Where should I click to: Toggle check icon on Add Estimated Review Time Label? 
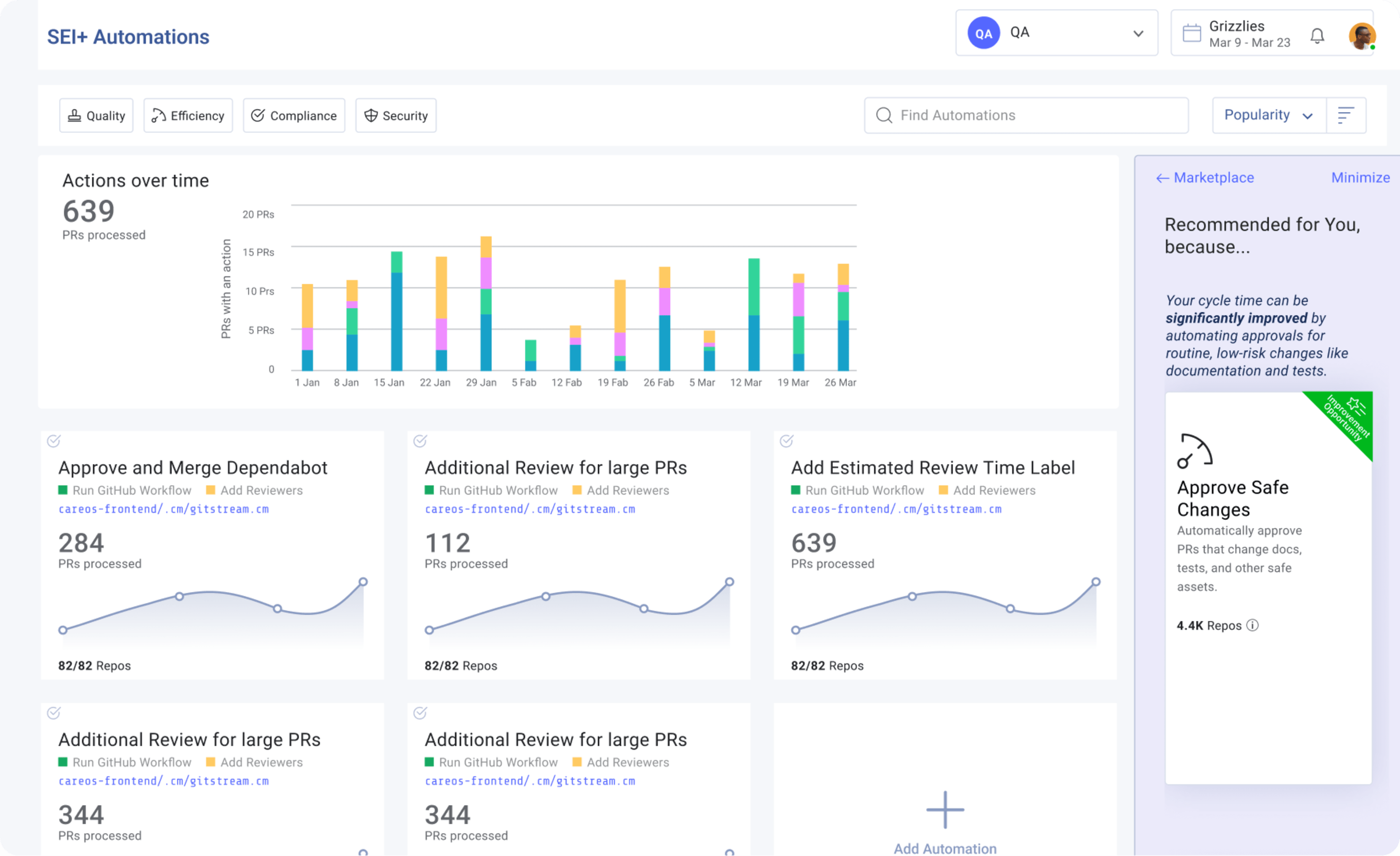[786, 441]
